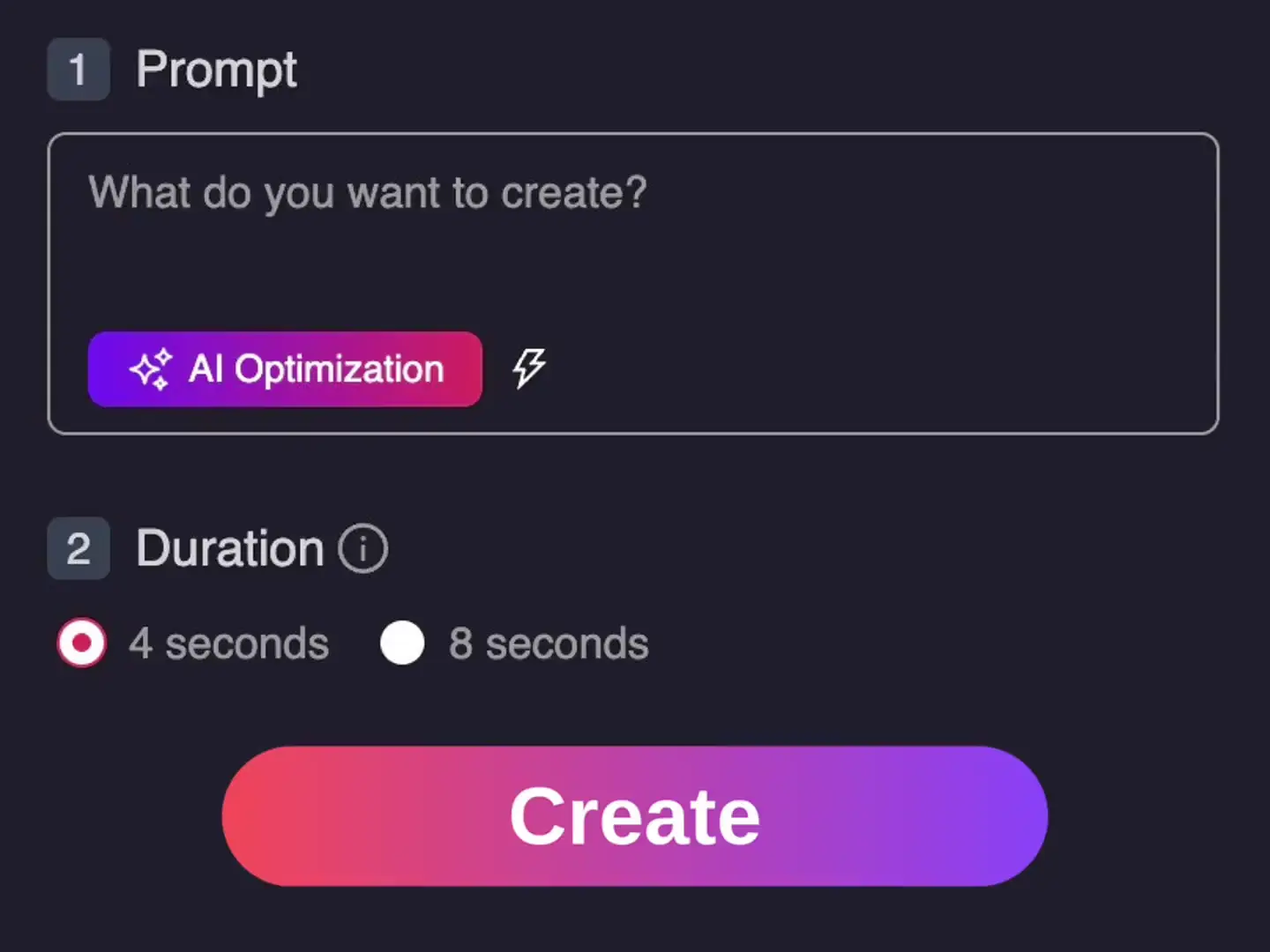Click the lightning bolt quick-prompt icon
Screen dimensions: 1270x952
click(529, 368)
